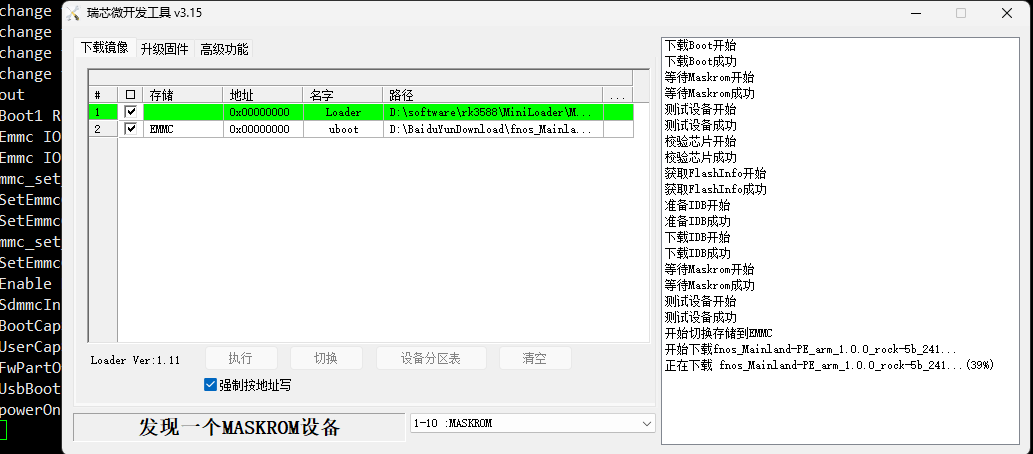Click the storage cell of the Loader row

pyautogui.click(x=183, y=112)
